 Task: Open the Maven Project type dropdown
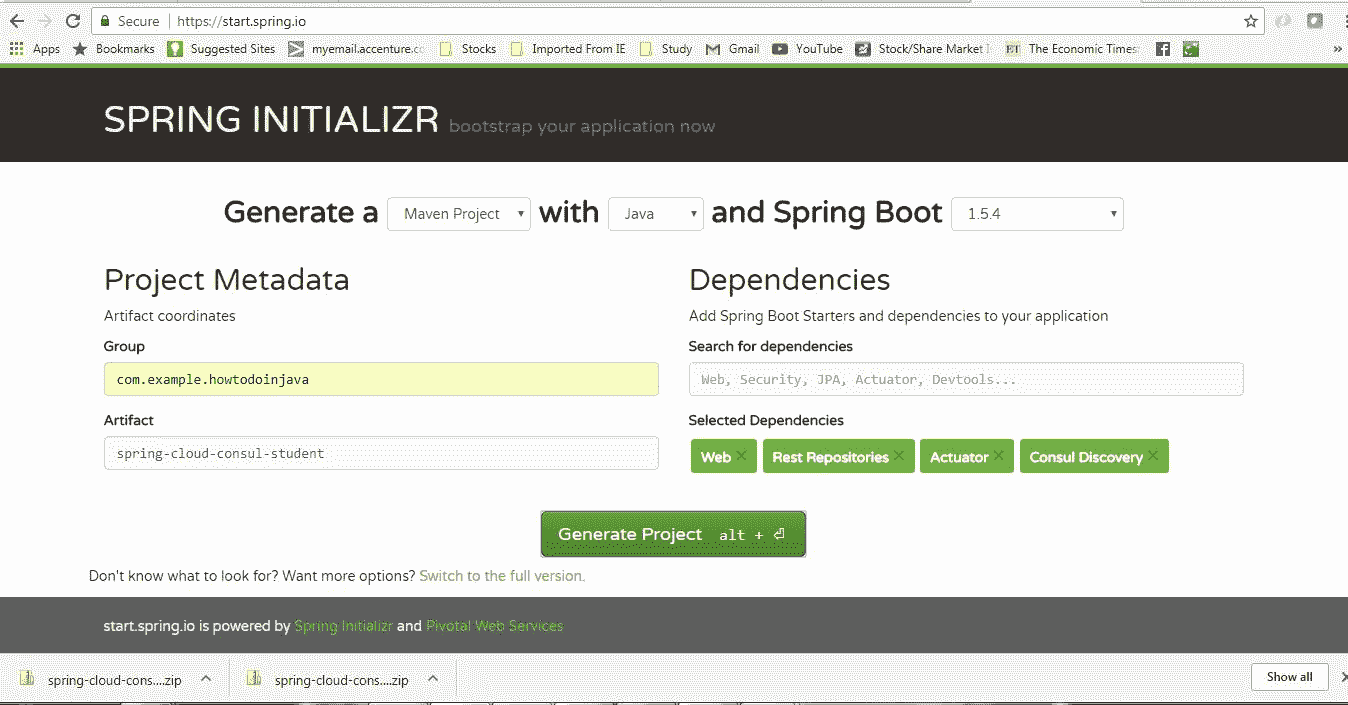[x=459, y=214]
